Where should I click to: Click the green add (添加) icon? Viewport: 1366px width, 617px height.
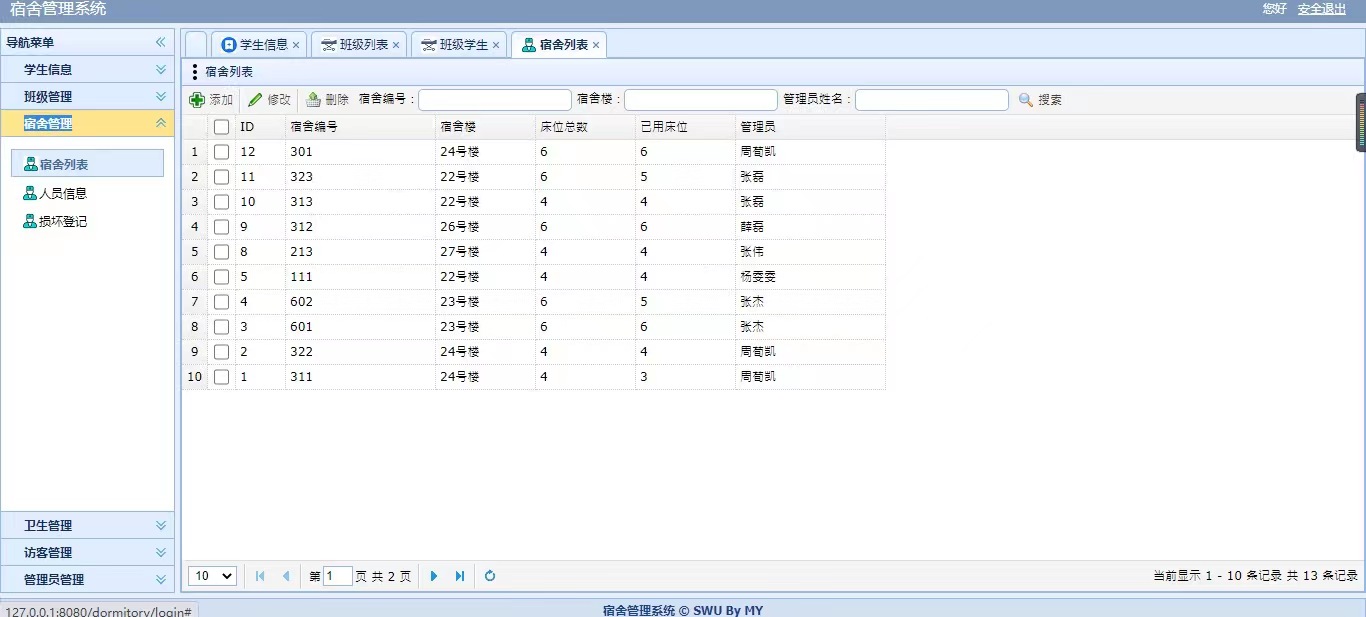point(197,100)
